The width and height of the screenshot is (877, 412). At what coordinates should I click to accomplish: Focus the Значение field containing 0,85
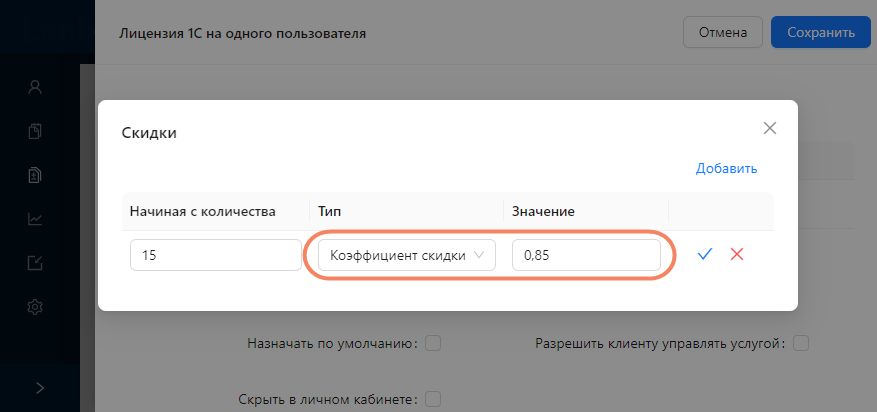586,255
